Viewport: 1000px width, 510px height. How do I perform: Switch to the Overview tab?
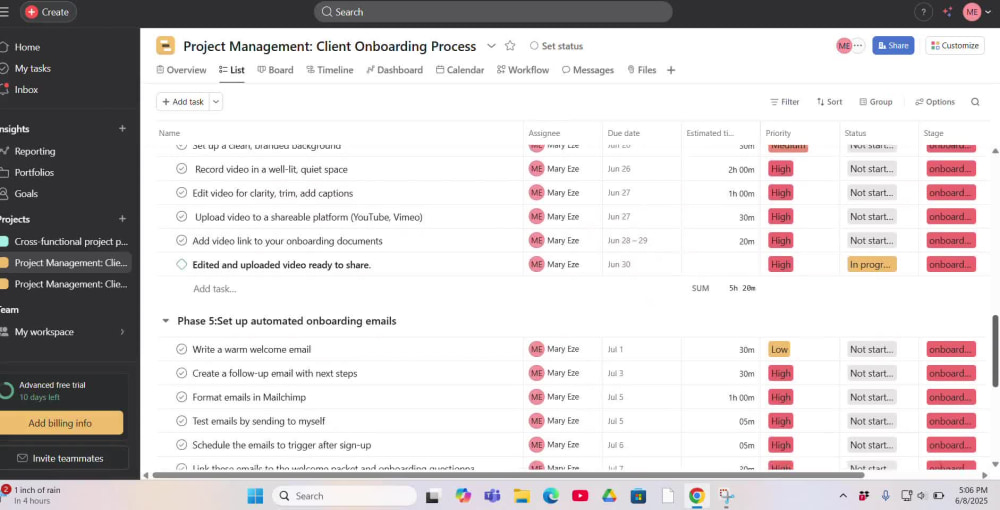click(x=181, y=70)
